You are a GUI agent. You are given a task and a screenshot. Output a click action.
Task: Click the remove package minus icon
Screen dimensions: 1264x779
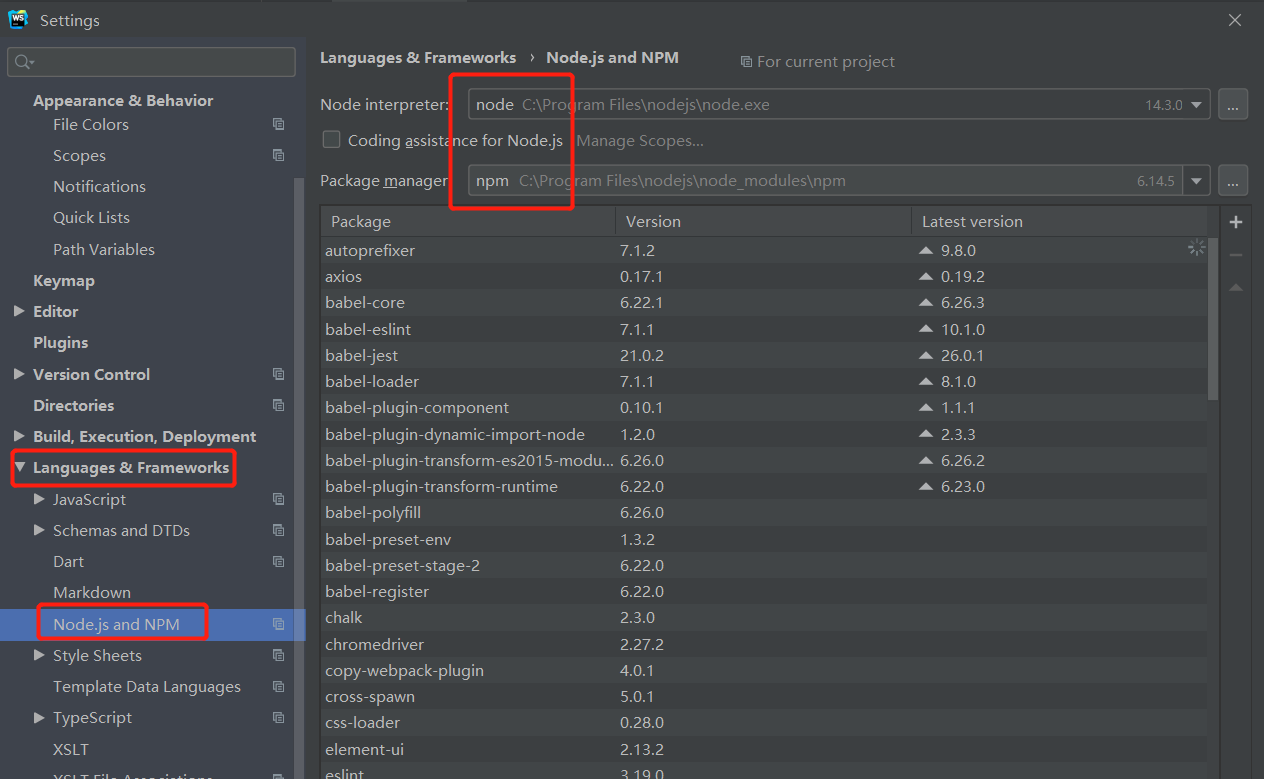point(1236,255)
